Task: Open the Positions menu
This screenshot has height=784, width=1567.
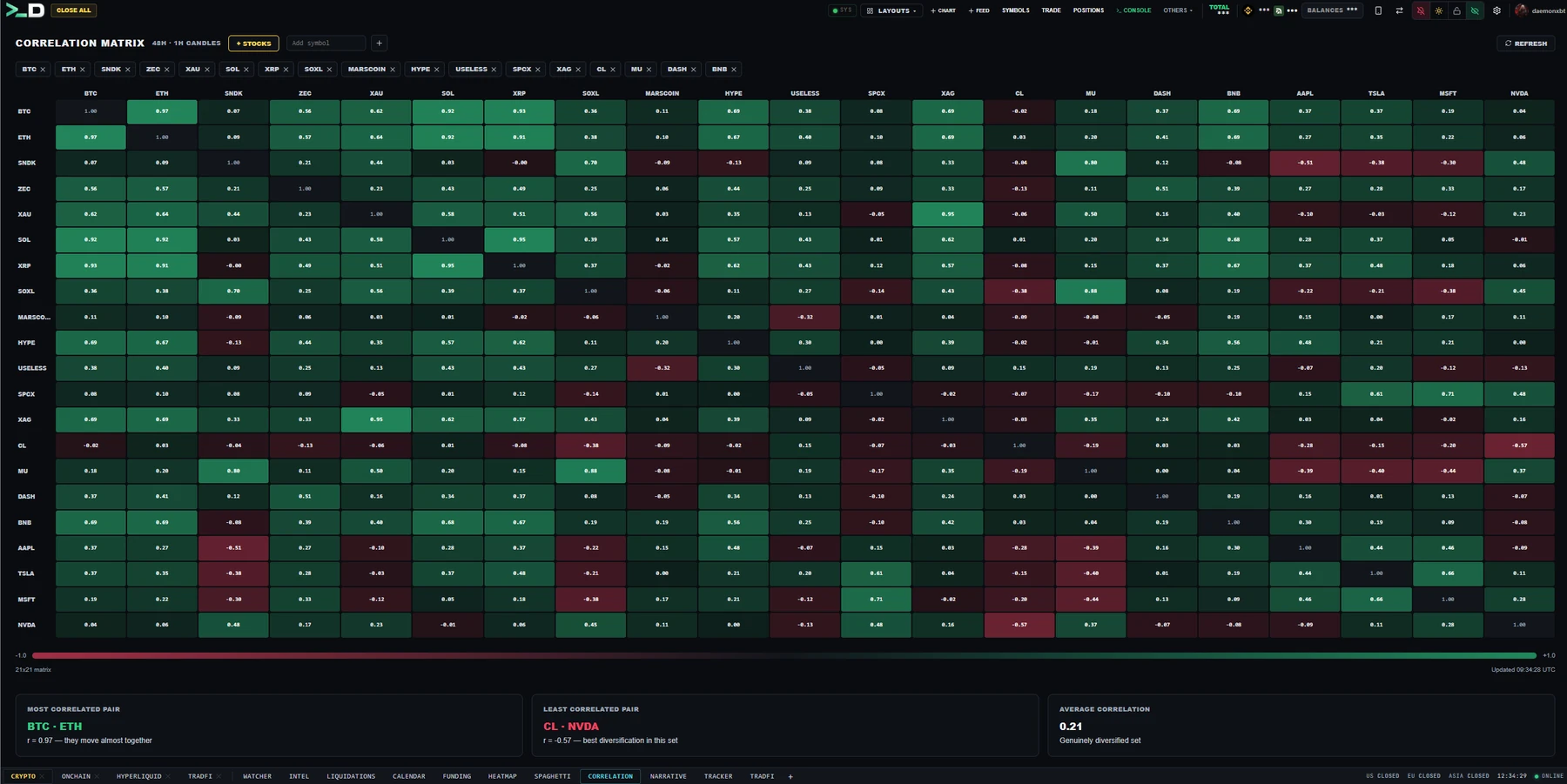Action: pos(1088,10)
